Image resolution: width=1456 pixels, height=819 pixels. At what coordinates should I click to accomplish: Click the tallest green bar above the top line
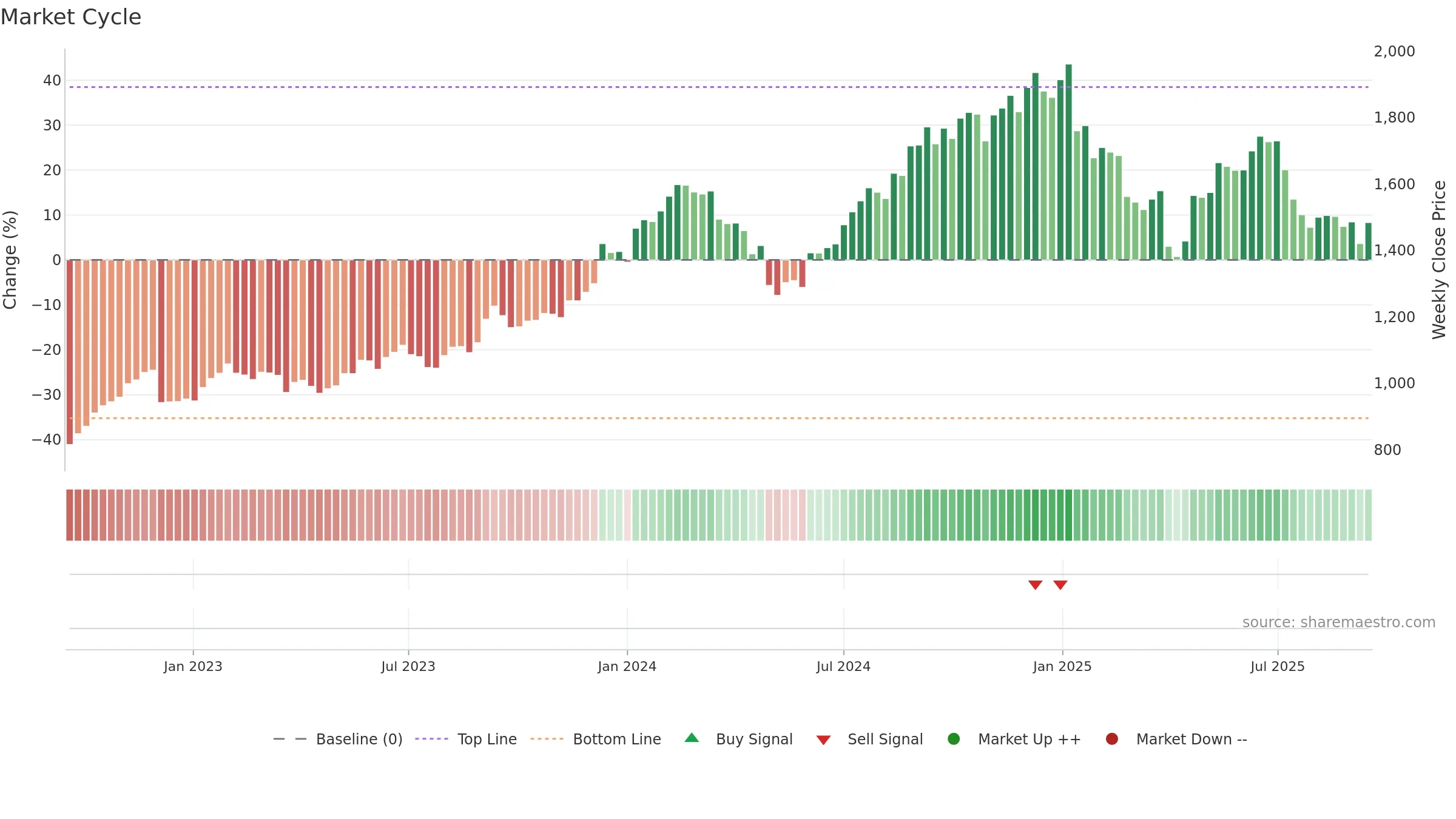click(1068, 162)
